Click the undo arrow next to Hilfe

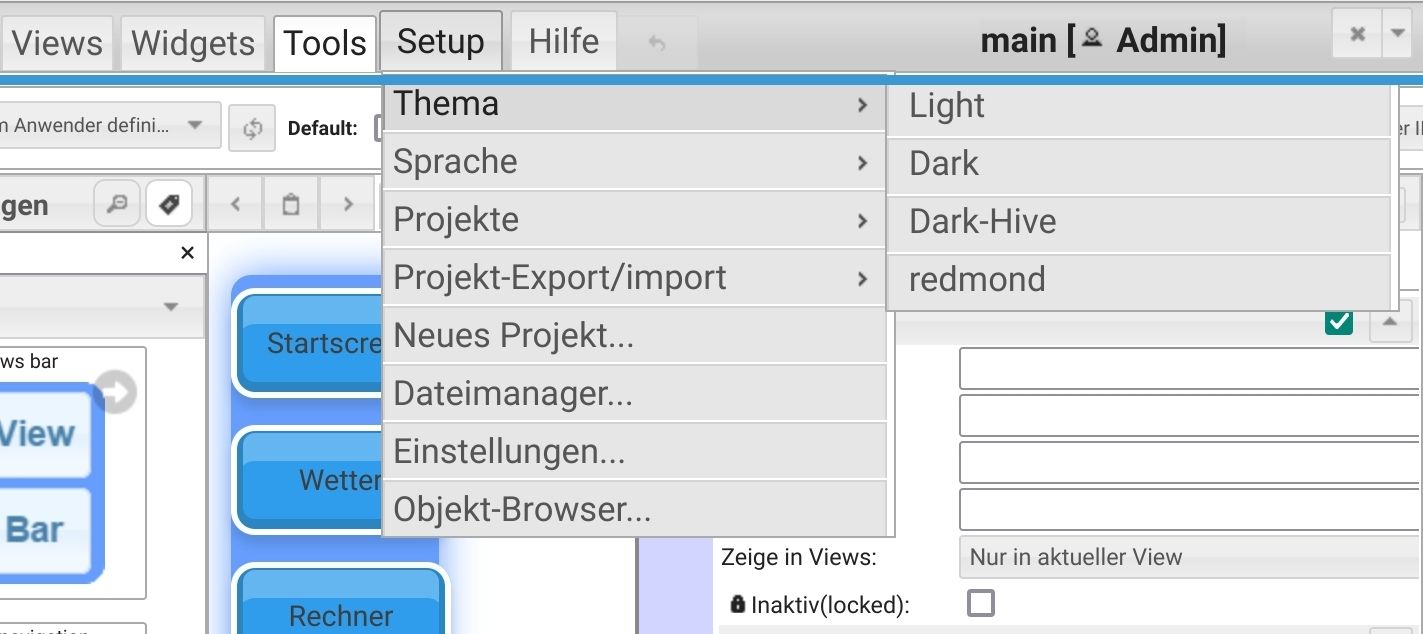tap(657, 43)
